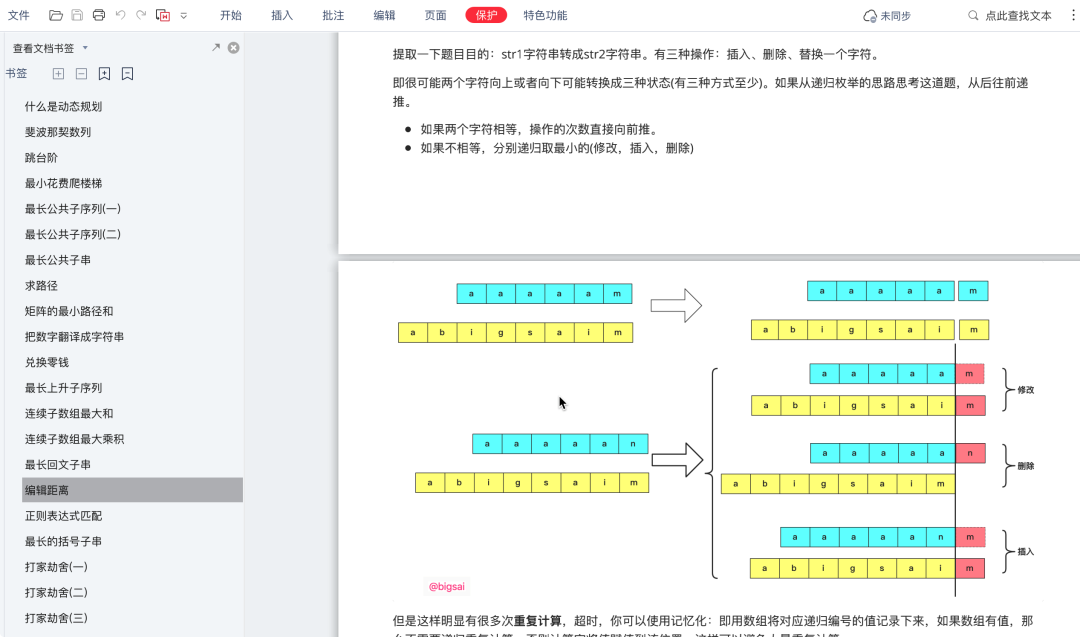The image size is (1080, 637).
Task: Switch to the 编辑 tab
Action: coord(384,15)
